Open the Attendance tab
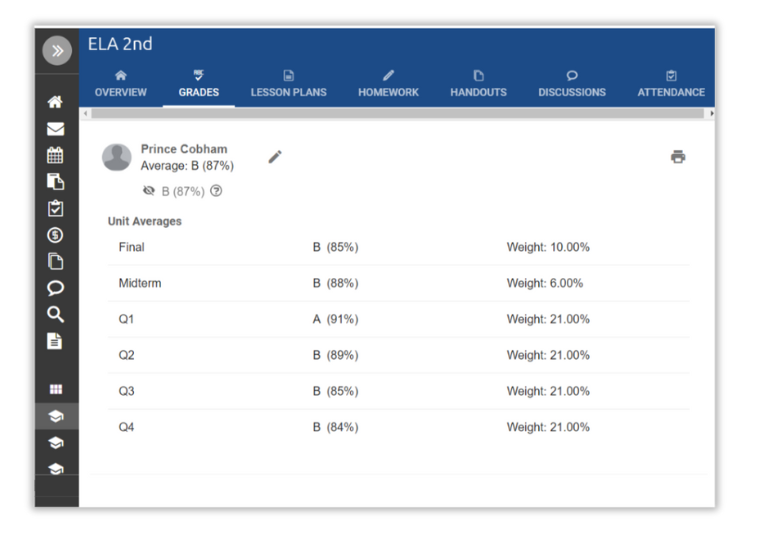 click(x=671, y=84)
